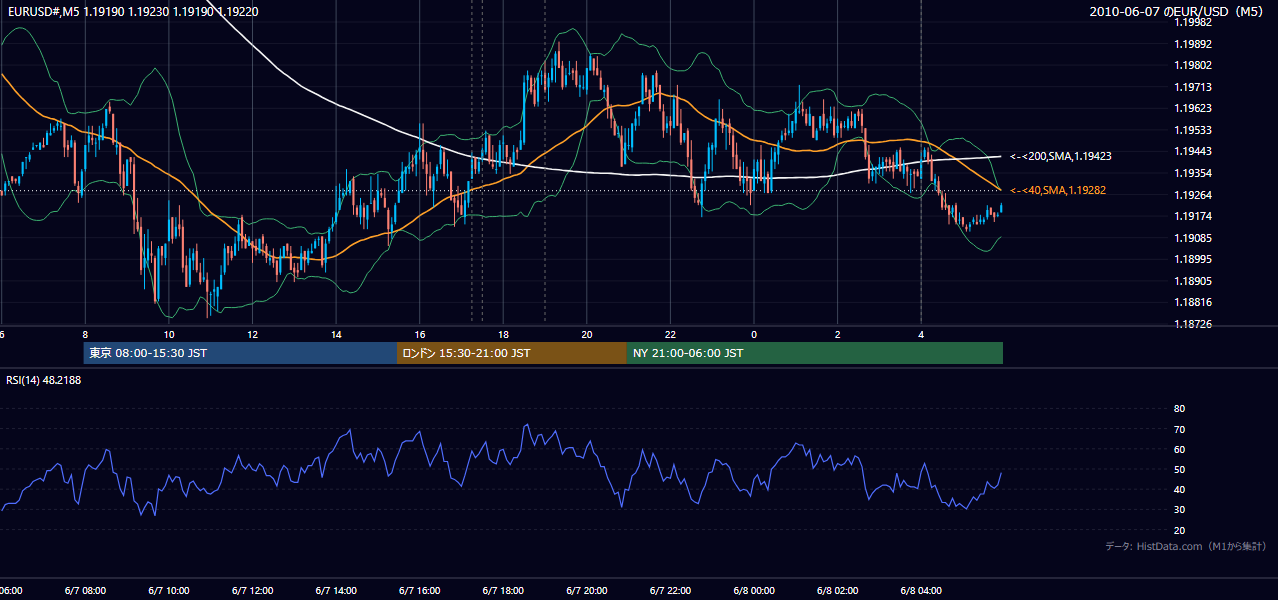The width and height of the screenshot is (1278, 600).
Task: Click hour label 14 under the price chart
Action: pos(336,334)
